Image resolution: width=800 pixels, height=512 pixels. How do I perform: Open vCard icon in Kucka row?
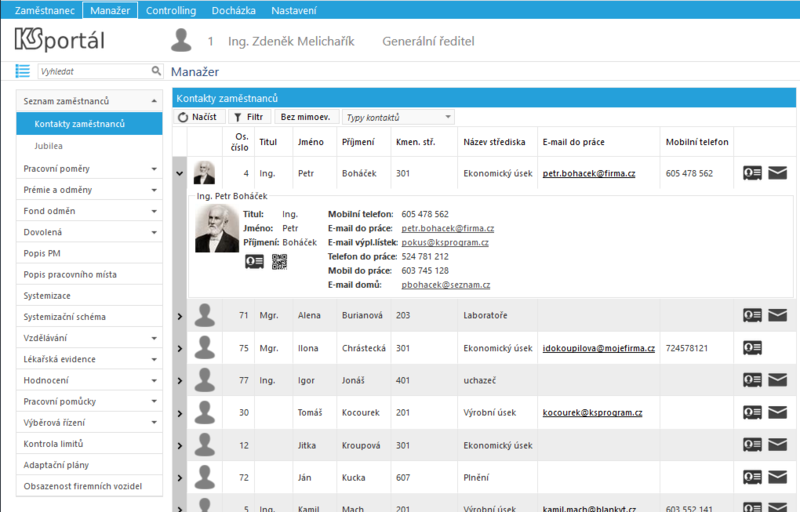click(x=752, y=477)
